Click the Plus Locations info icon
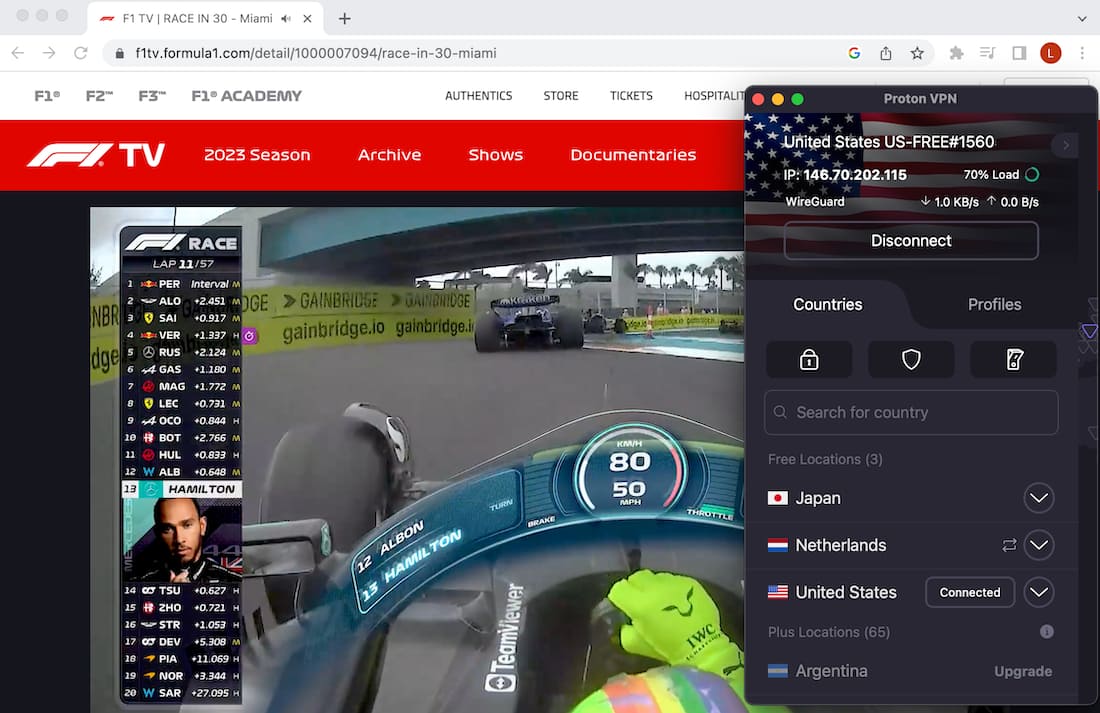Viewport: 1100px width, 713px height. pyautogui.click(x=1047, y=632)
